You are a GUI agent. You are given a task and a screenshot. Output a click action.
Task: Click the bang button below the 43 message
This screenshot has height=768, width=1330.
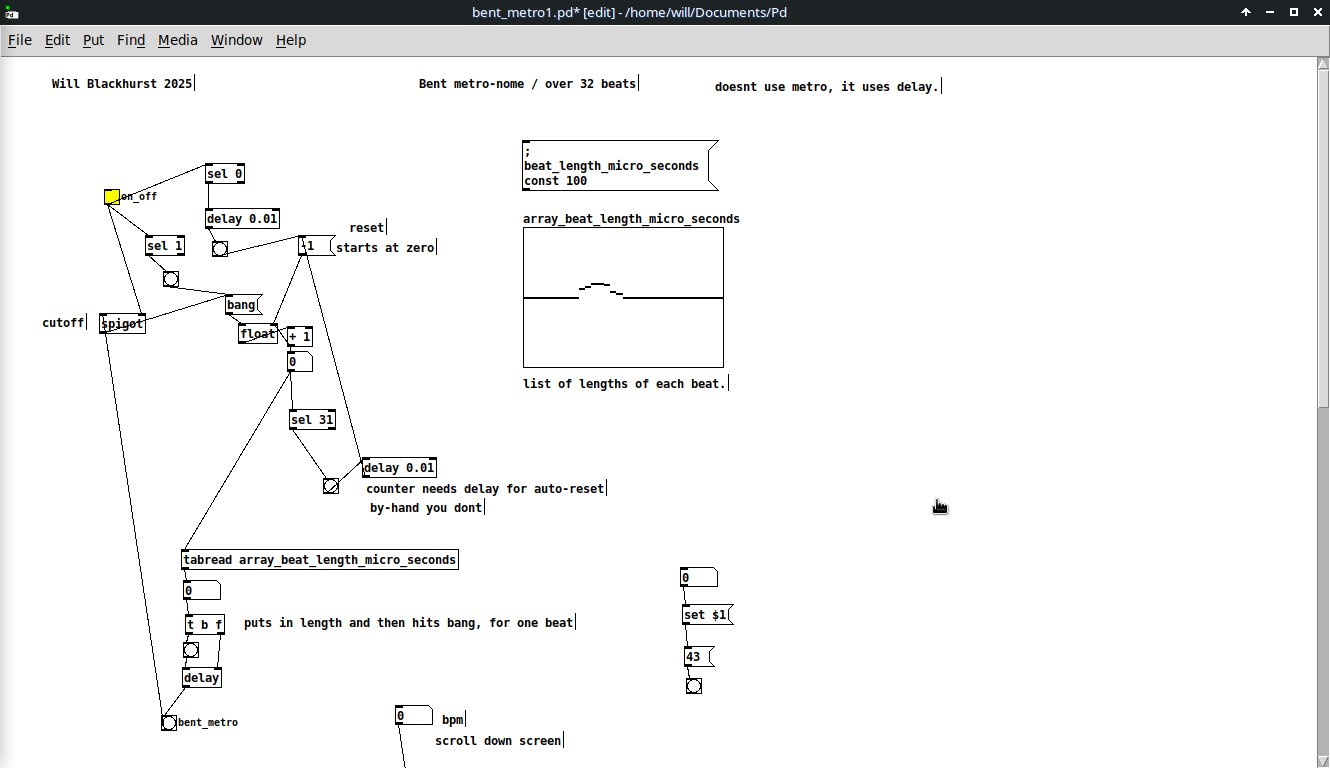click(x=694, y=686)
